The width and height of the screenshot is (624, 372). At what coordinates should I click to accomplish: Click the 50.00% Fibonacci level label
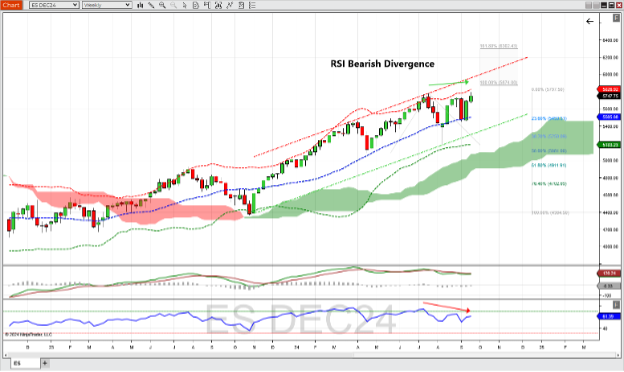pyautogui.click(x=549, y=151)
